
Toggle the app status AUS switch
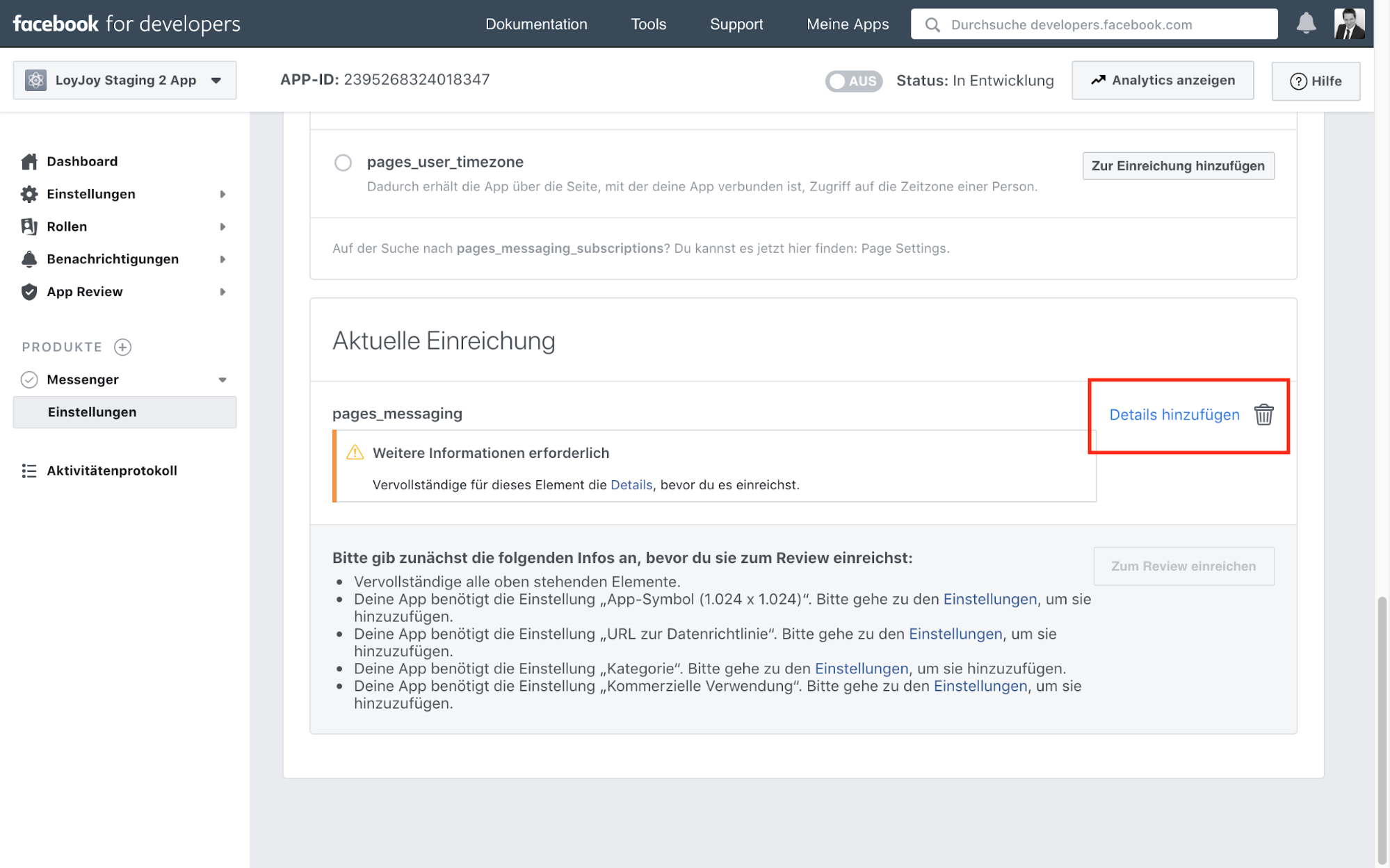pos(853,81)
